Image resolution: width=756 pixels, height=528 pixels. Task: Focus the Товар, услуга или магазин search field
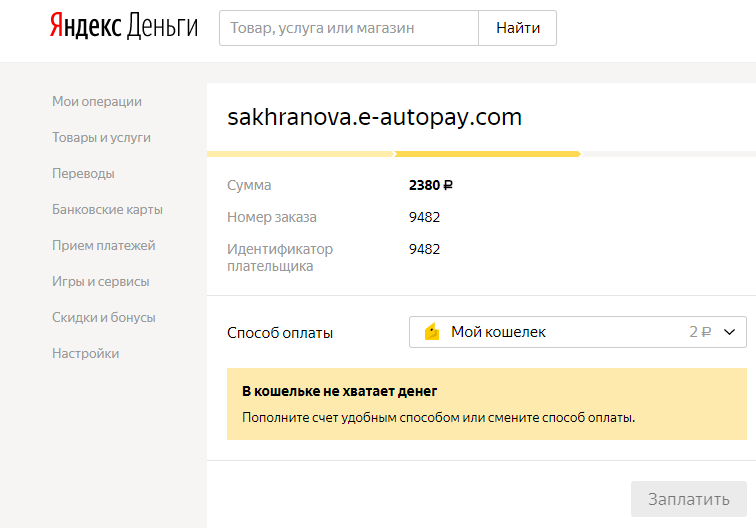tap(349, 28)
